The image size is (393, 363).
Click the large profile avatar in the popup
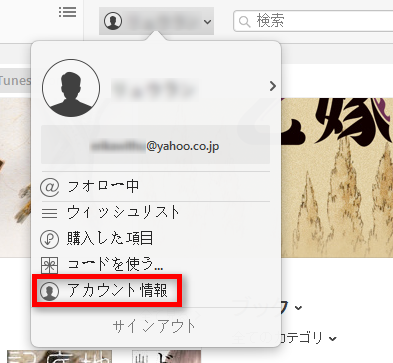pos(71,88)
